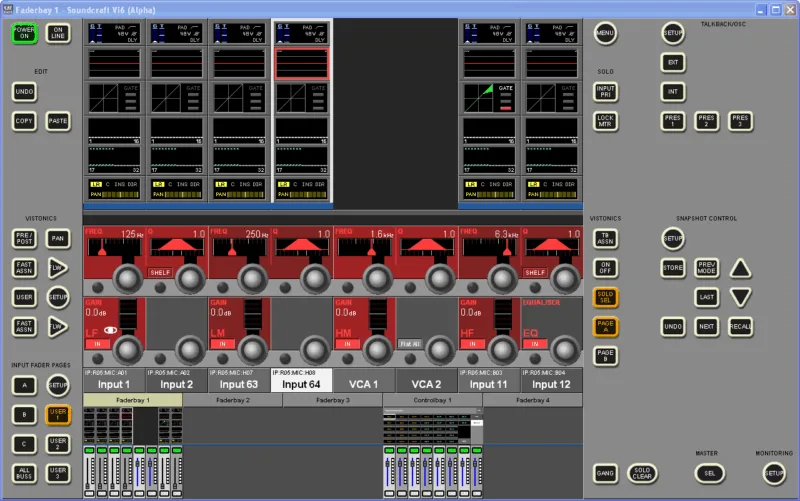Screen dimensions: 800x501
Task: Select the TB ASSN button
Action: 605,238
